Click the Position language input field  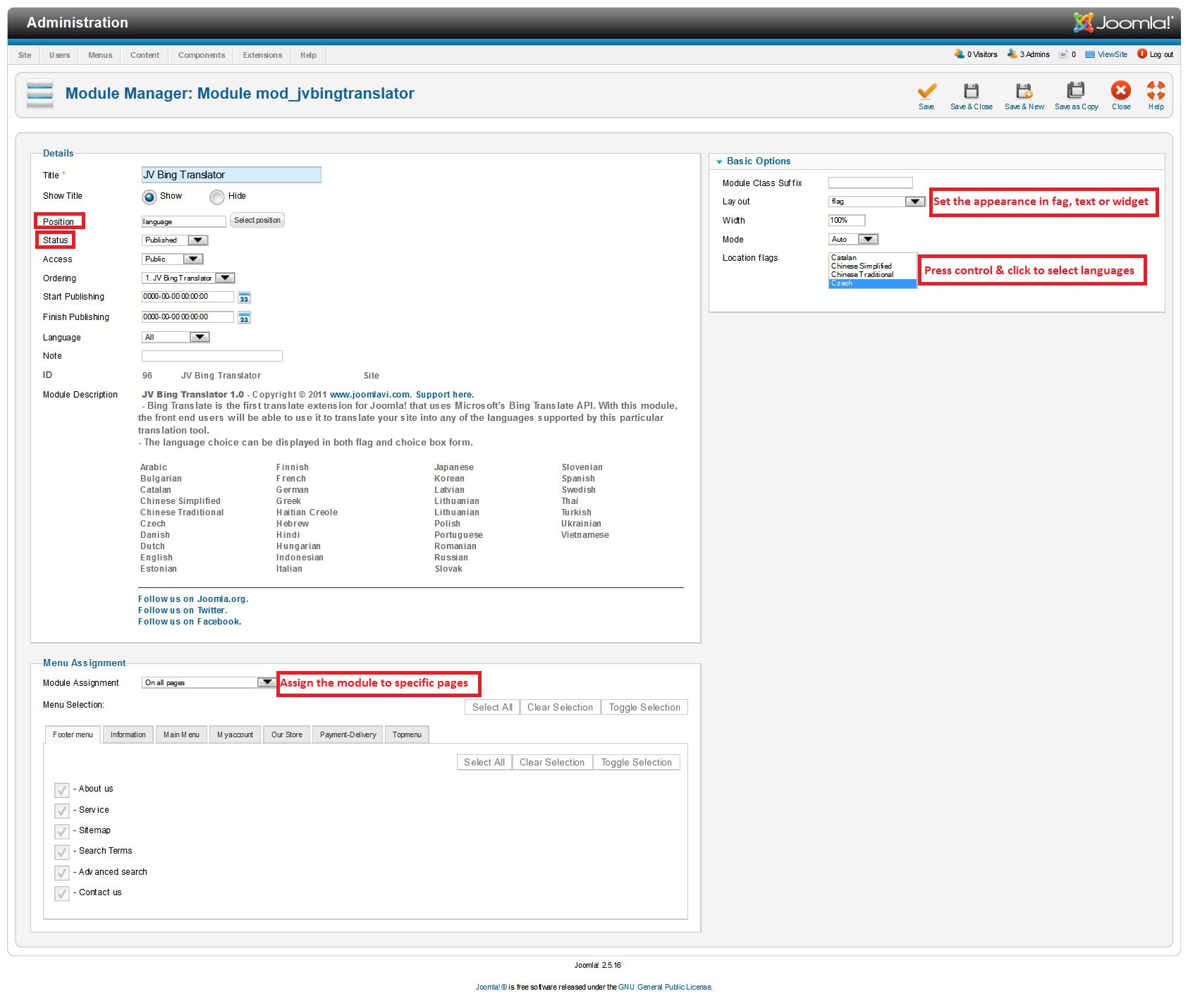[184, 221]
